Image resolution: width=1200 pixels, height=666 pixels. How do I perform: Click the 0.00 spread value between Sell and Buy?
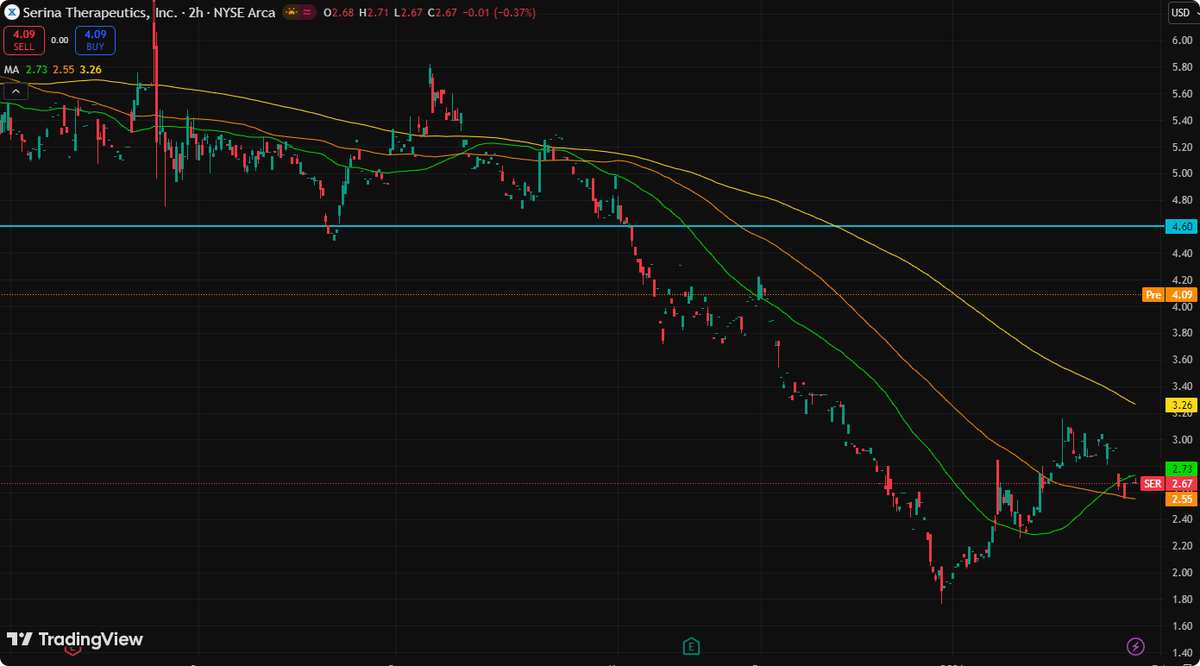tap(59, 40)
